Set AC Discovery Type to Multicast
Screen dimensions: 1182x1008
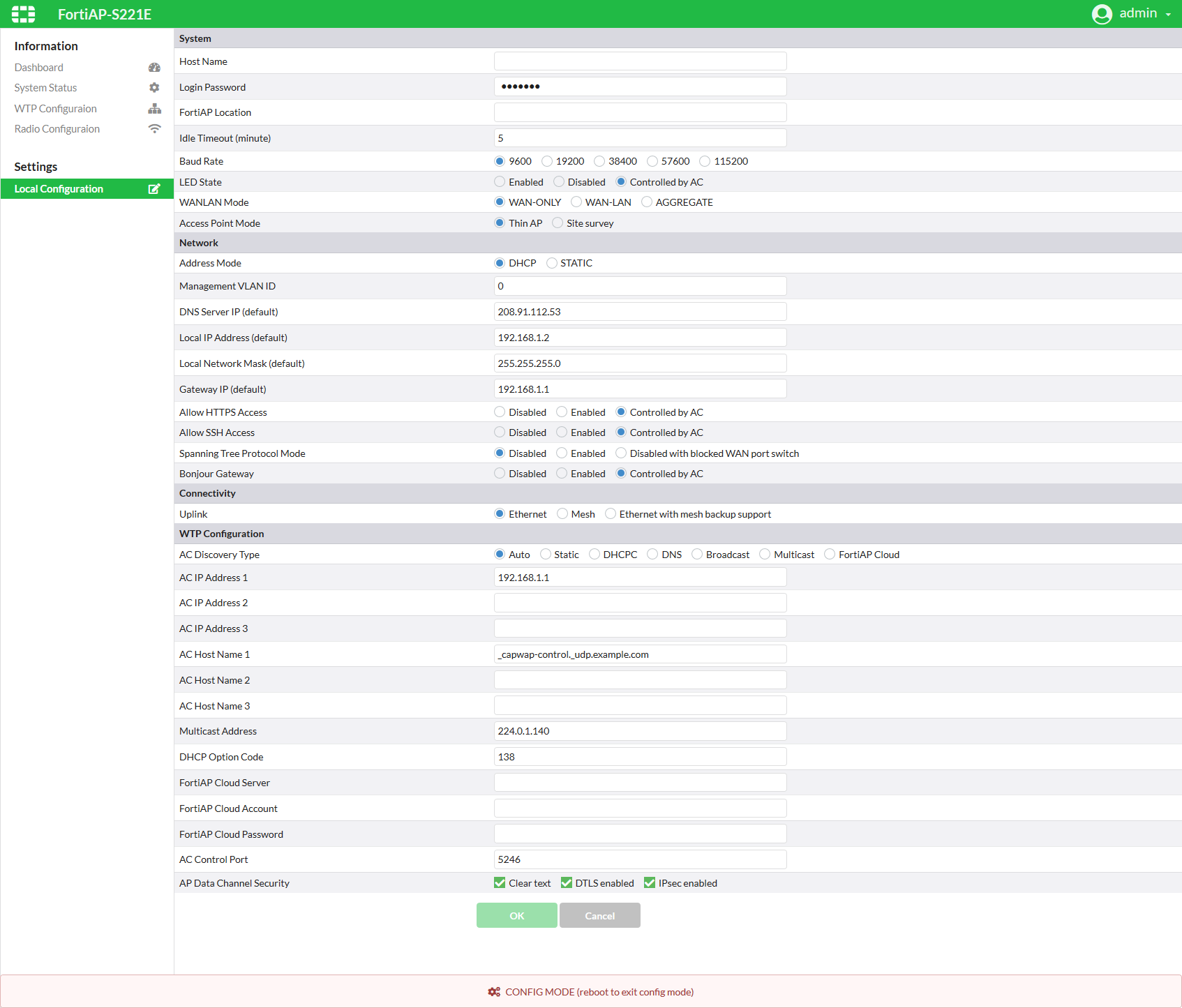[765, 555]
